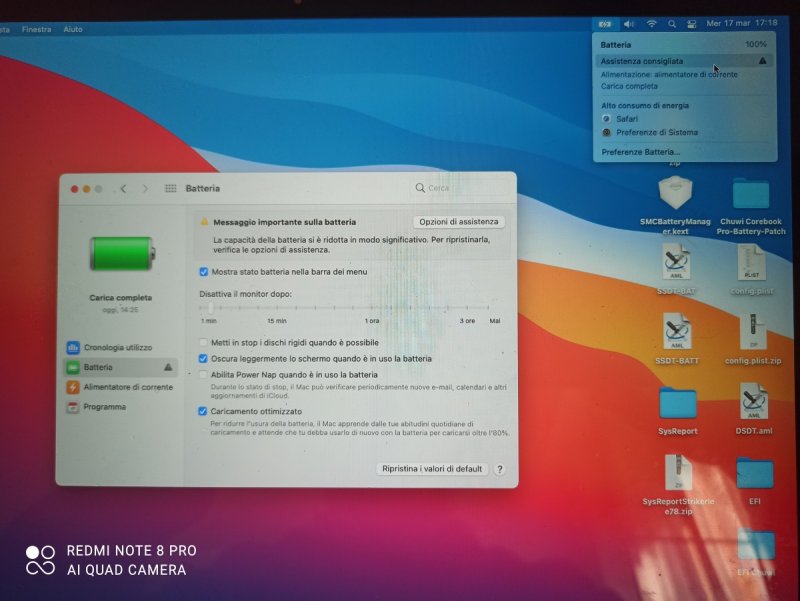Open help question mark button
Screen dimensions: 800x601
(x=500, y=469)
